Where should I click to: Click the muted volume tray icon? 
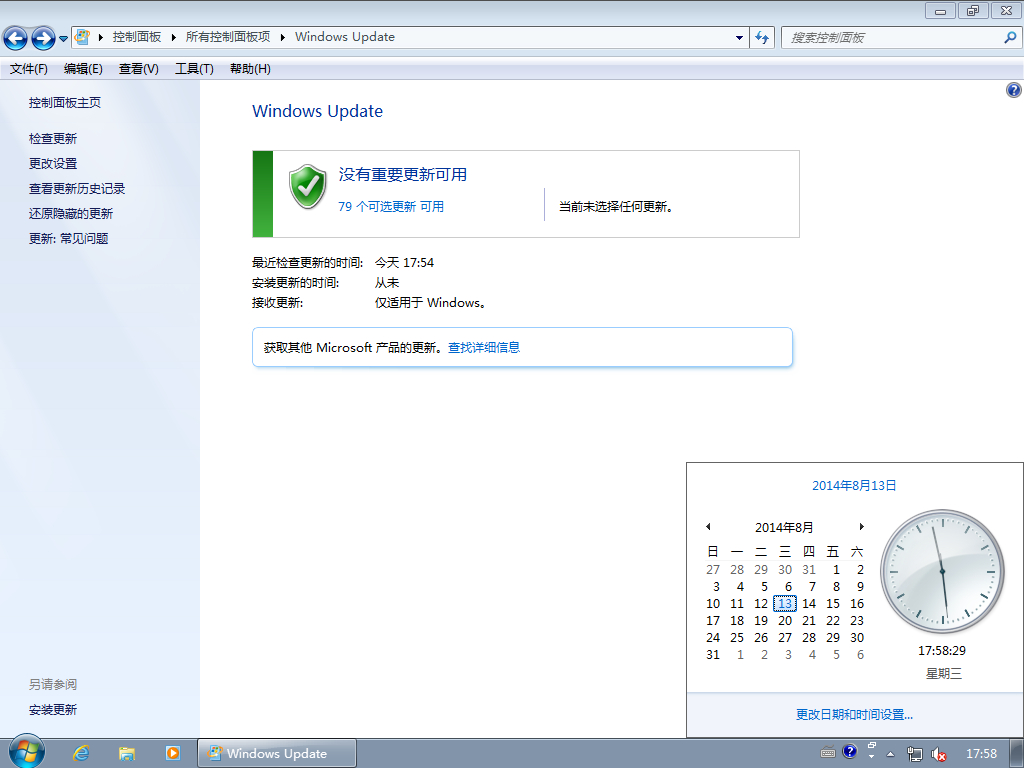[938, 754]
